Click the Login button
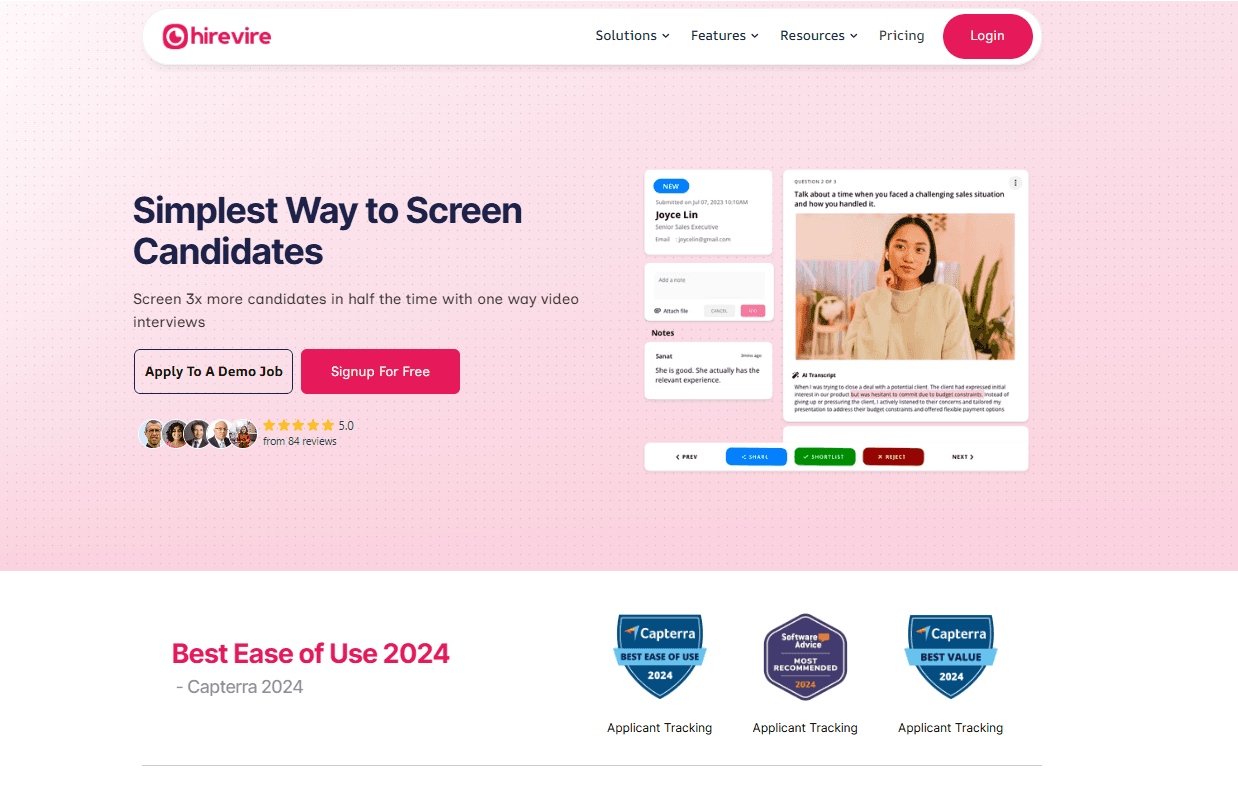Viewport: 1238px width, 809px height. (x=987, y=36)
